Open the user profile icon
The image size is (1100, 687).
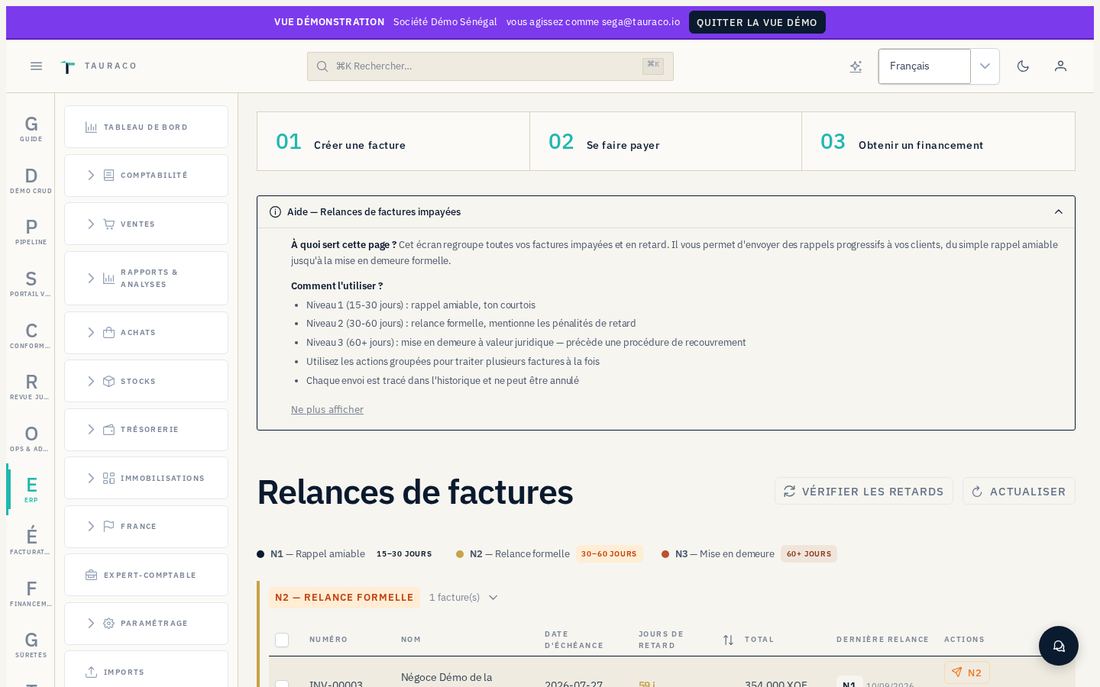click(x=1061, y=66)
